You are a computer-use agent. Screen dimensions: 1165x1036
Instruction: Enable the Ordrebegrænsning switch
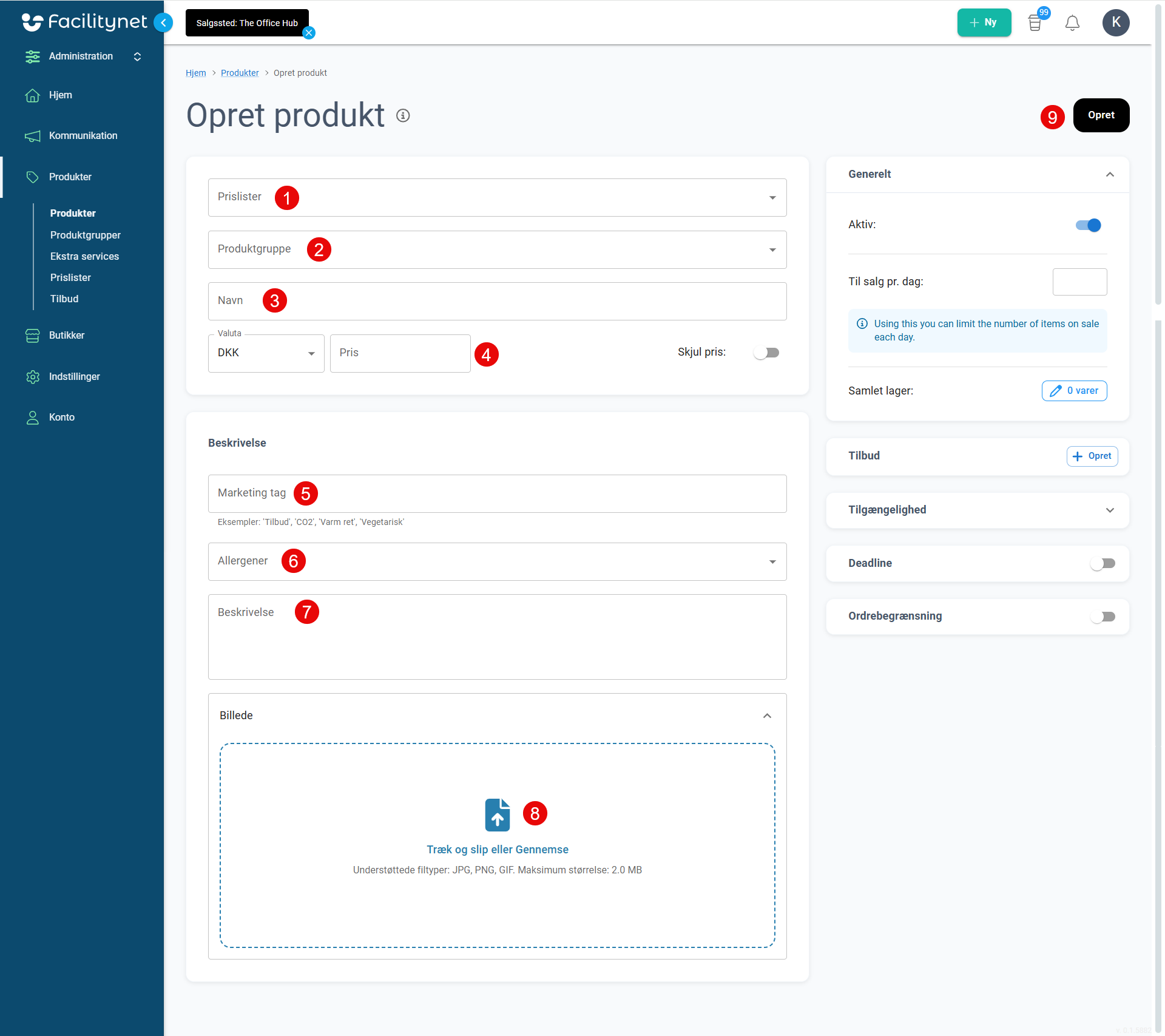(1103, 617)
